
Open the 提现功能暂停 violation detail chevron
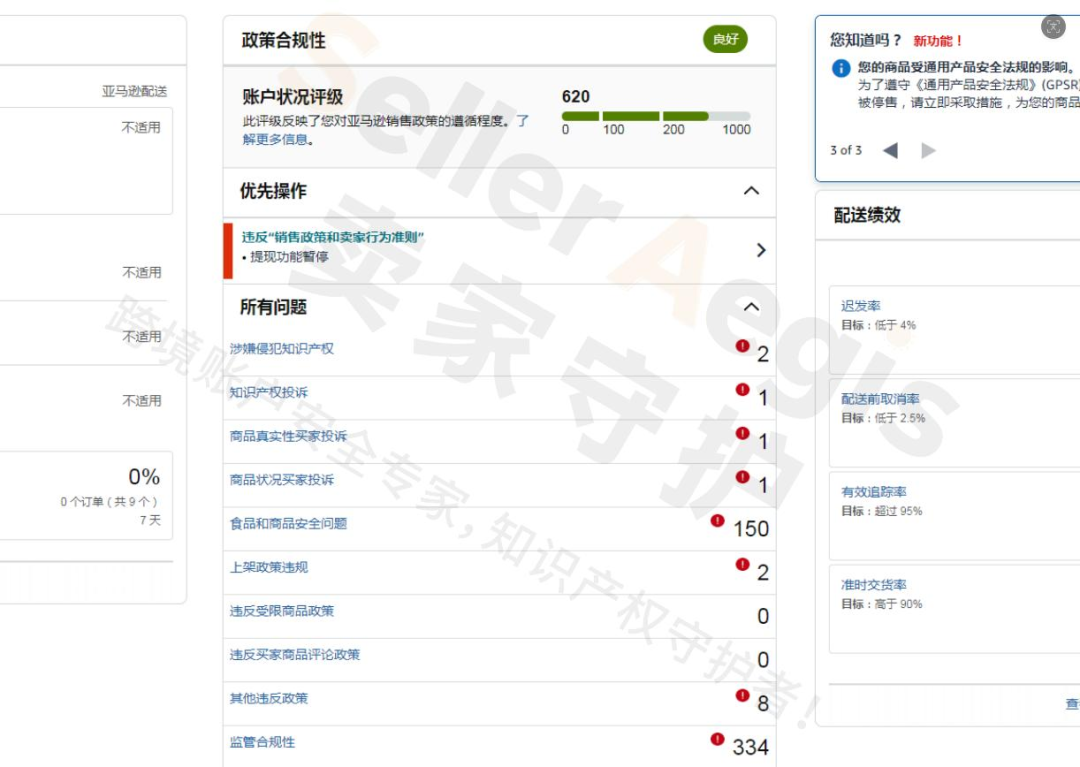(761, 250)
